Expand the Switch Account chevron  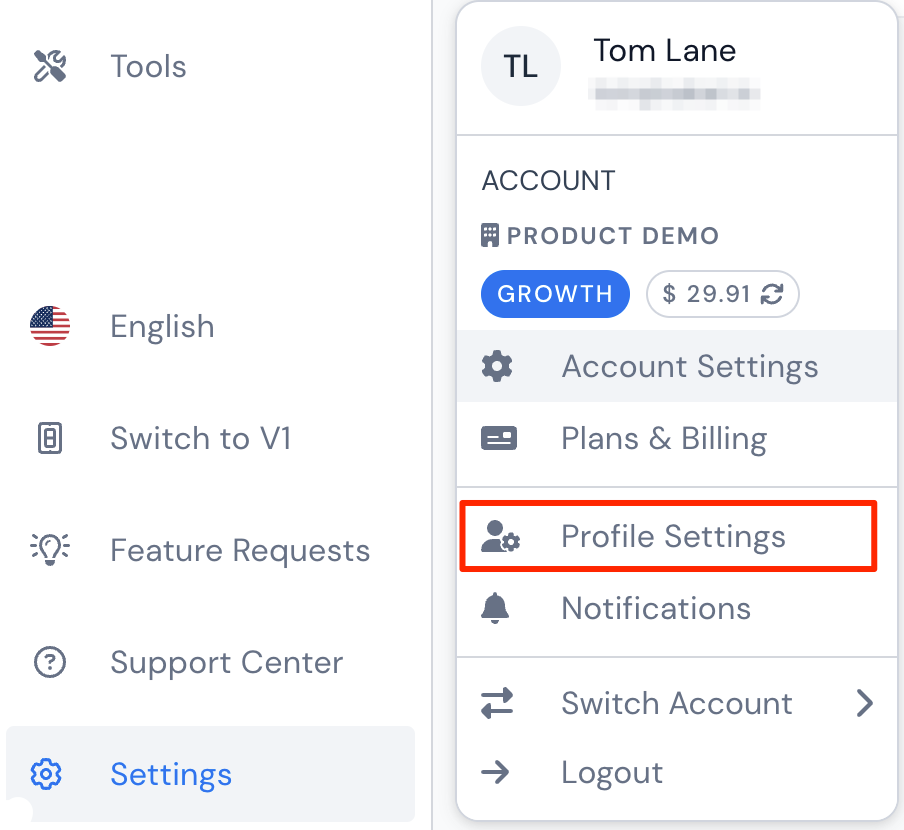coord(864,703)
